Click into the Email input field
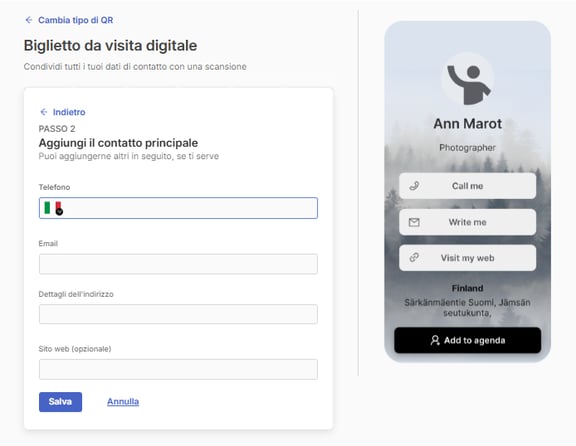The width and height of the screenshot is (576, 446). 178,264
